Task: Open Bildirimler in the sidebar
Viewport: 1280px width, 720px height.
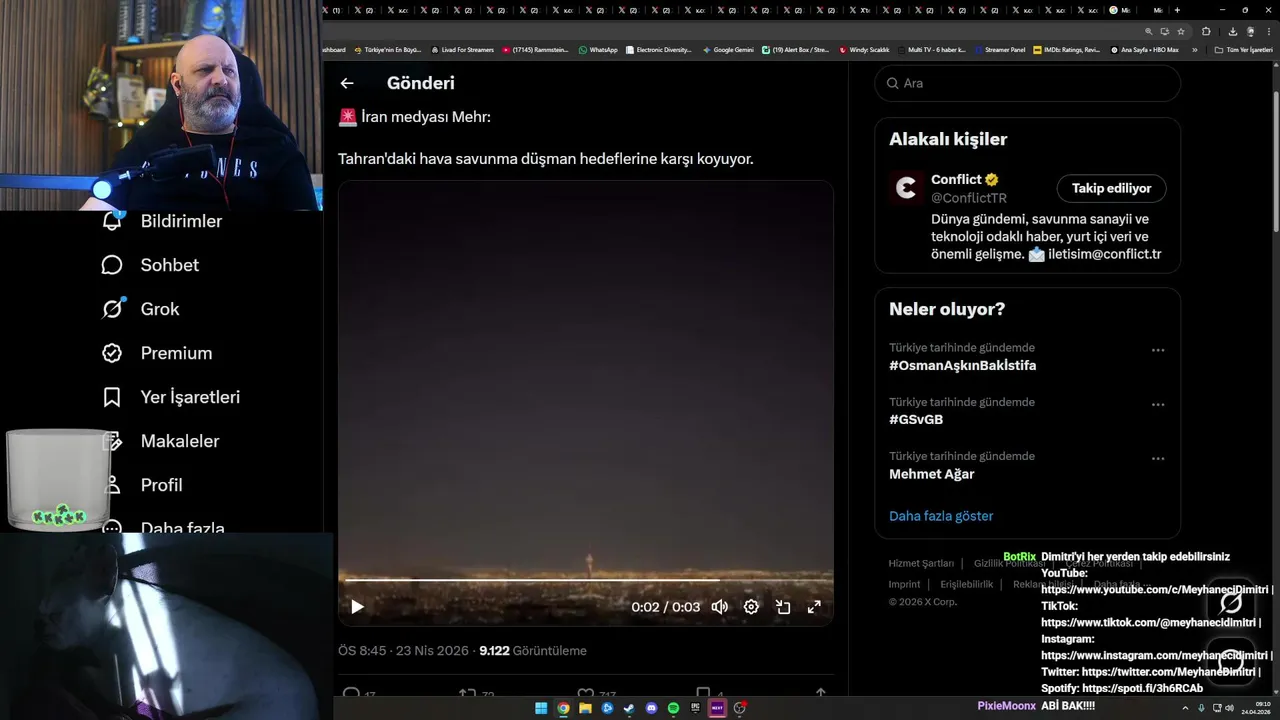Action: [x=162, y=221]
